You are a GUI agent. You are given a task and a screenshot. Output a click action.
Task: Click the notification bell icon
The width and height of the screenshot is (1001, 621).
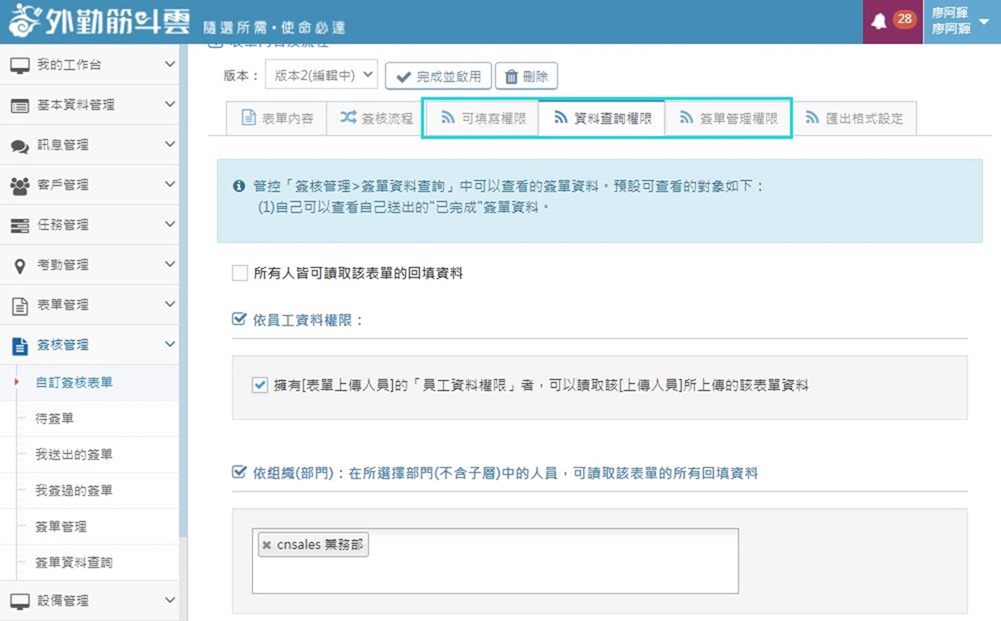pos(880,21)
